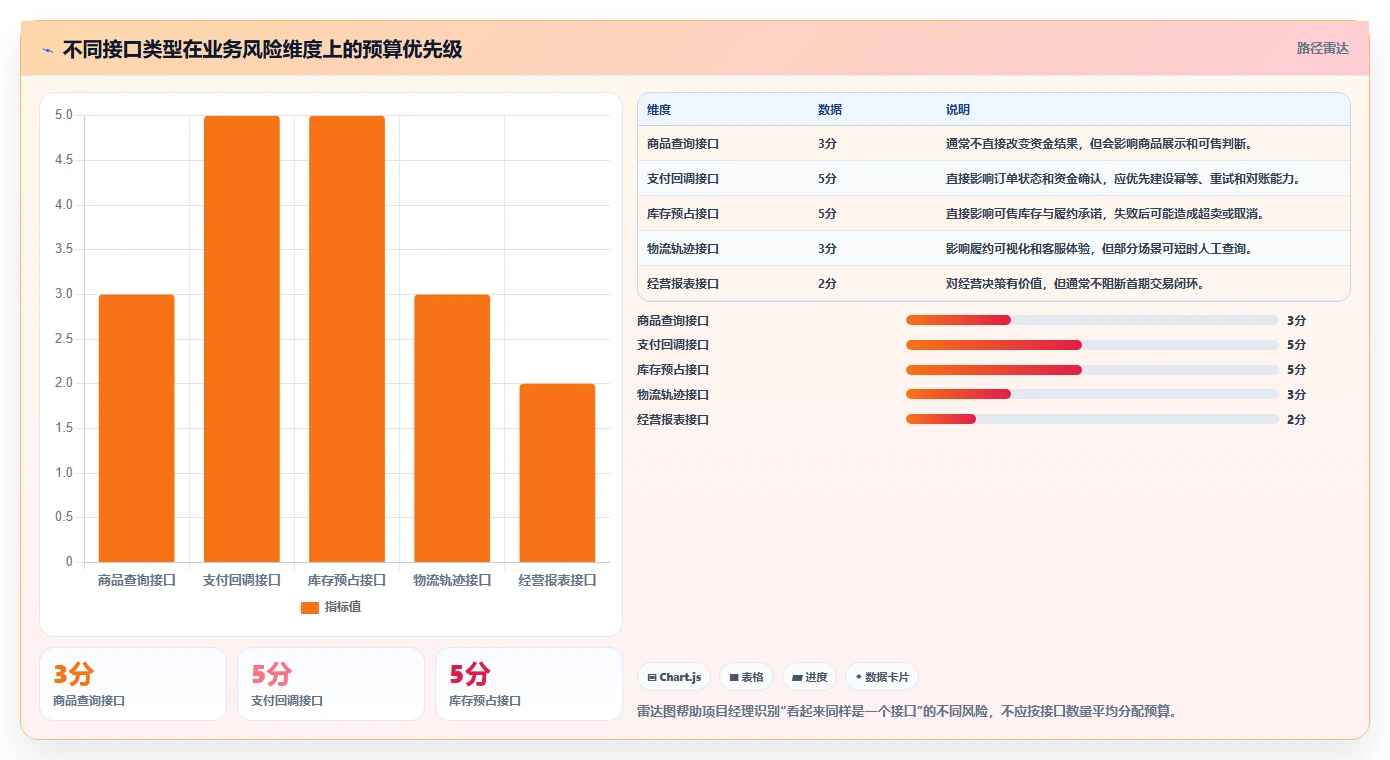1390x760 pixels.
Task: Click the 商品查询接口 bar in the chart
Action: pos(137,428)
